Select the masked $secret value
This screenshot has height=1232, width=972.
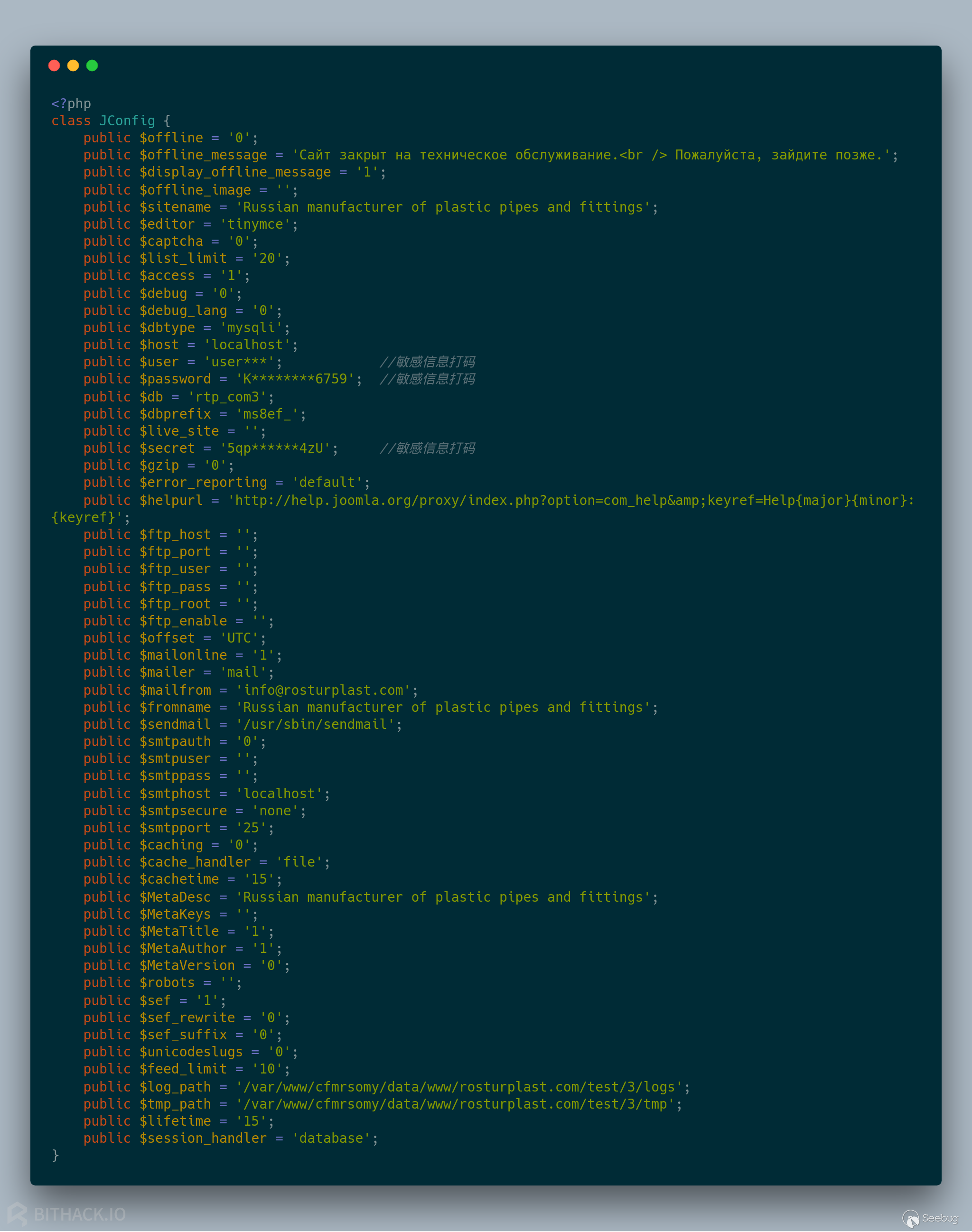click(x=275, y=448)
